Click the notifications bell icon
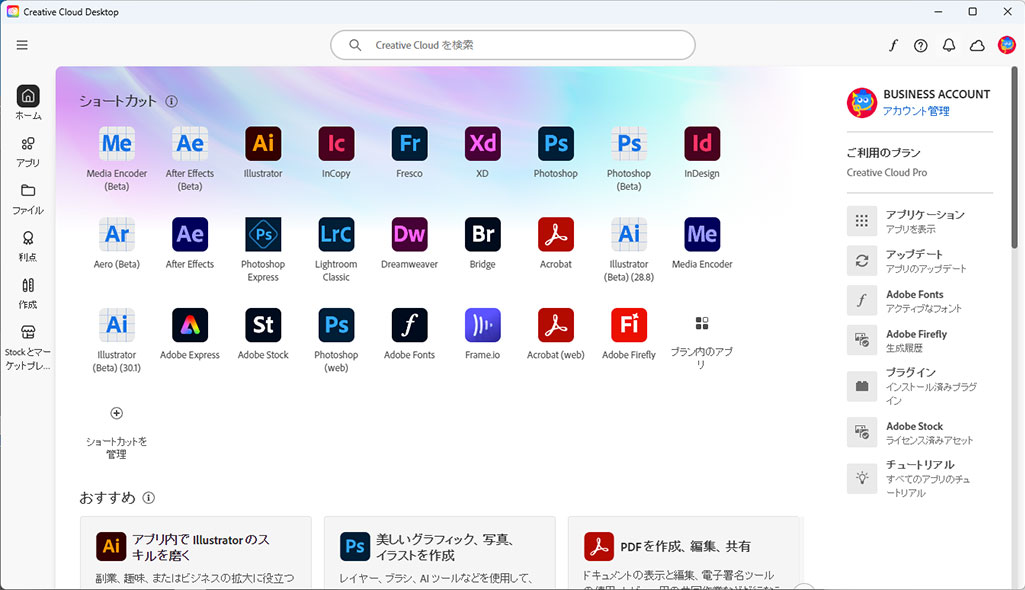 (949, 45)
